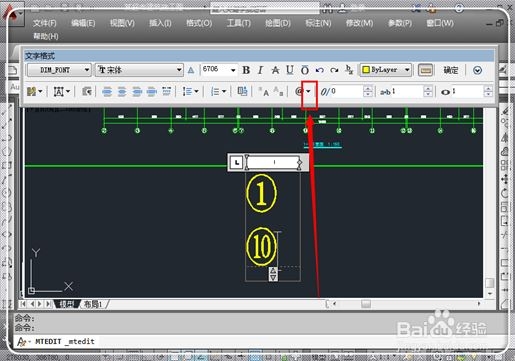Open the 格式(O) menu
This screenshot has width=515, height=361.
click(199, 23)
